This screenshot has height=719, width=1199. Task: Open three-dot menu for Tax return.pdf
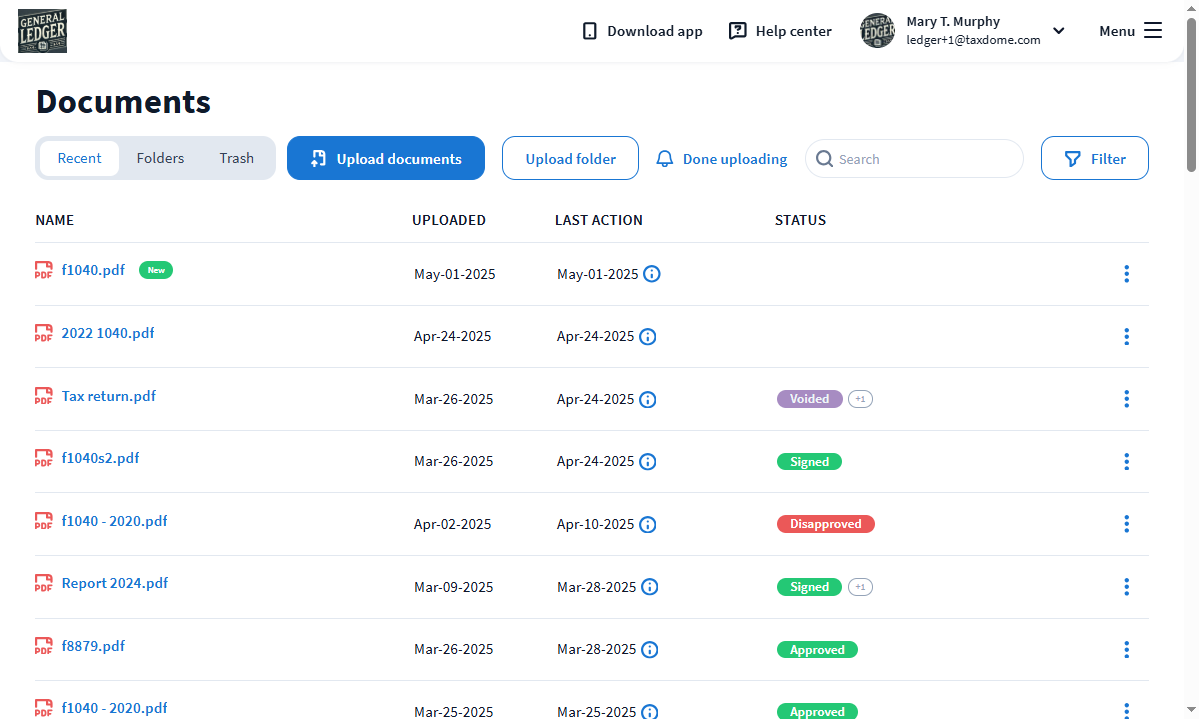point(1126,399)
